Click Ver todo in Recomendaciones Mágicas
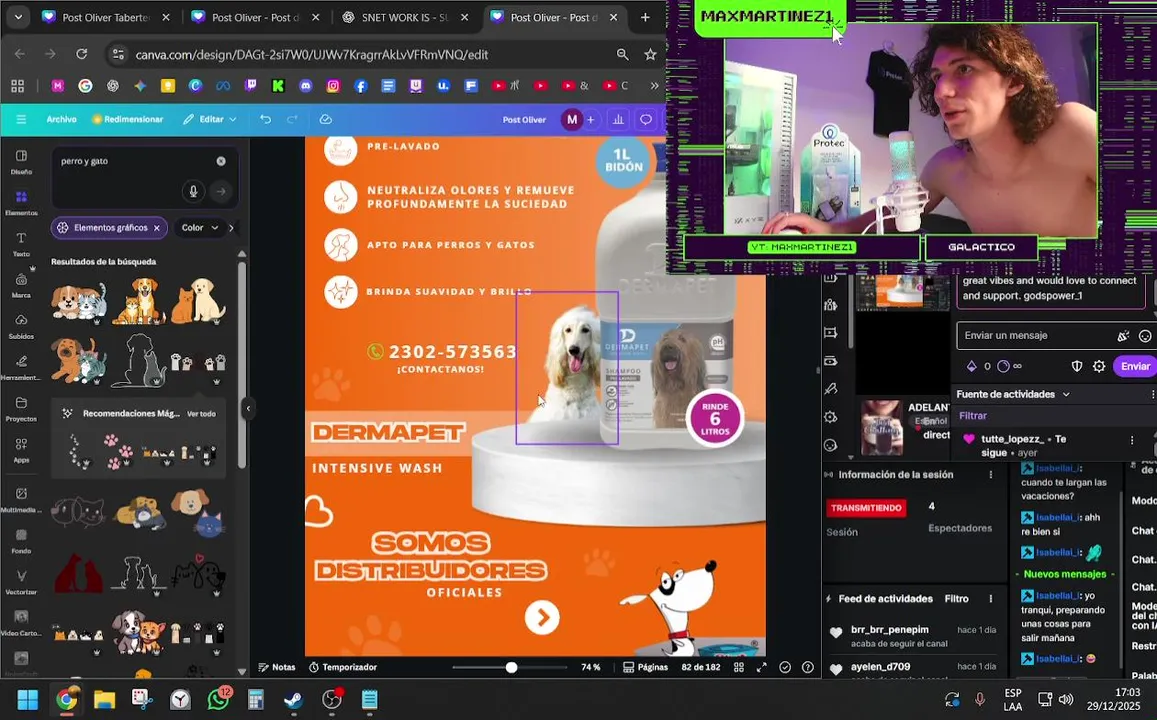Image resolution: width=1157 pixels, height=720 pixels. 201,414
